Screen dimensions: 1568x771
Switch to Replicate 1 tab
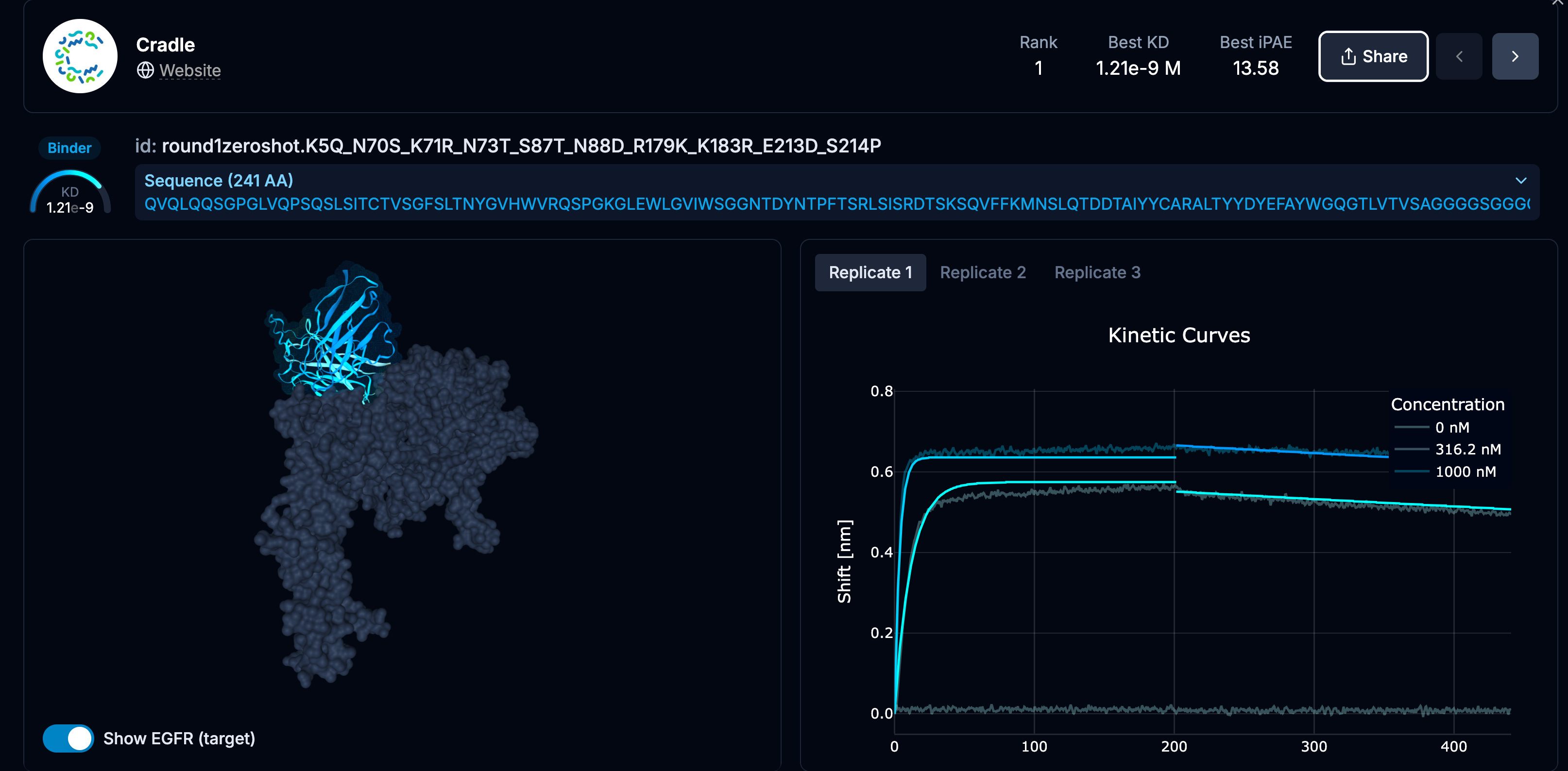coord(870,273)
